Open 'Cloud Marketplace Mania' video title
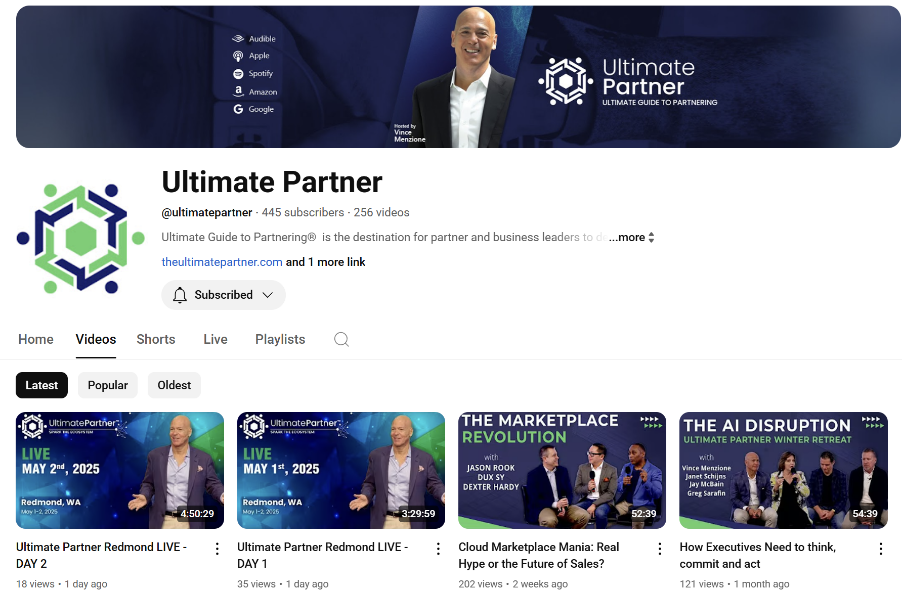The height and width of the screenshot is (592, 902). click(x=538, y=555)
